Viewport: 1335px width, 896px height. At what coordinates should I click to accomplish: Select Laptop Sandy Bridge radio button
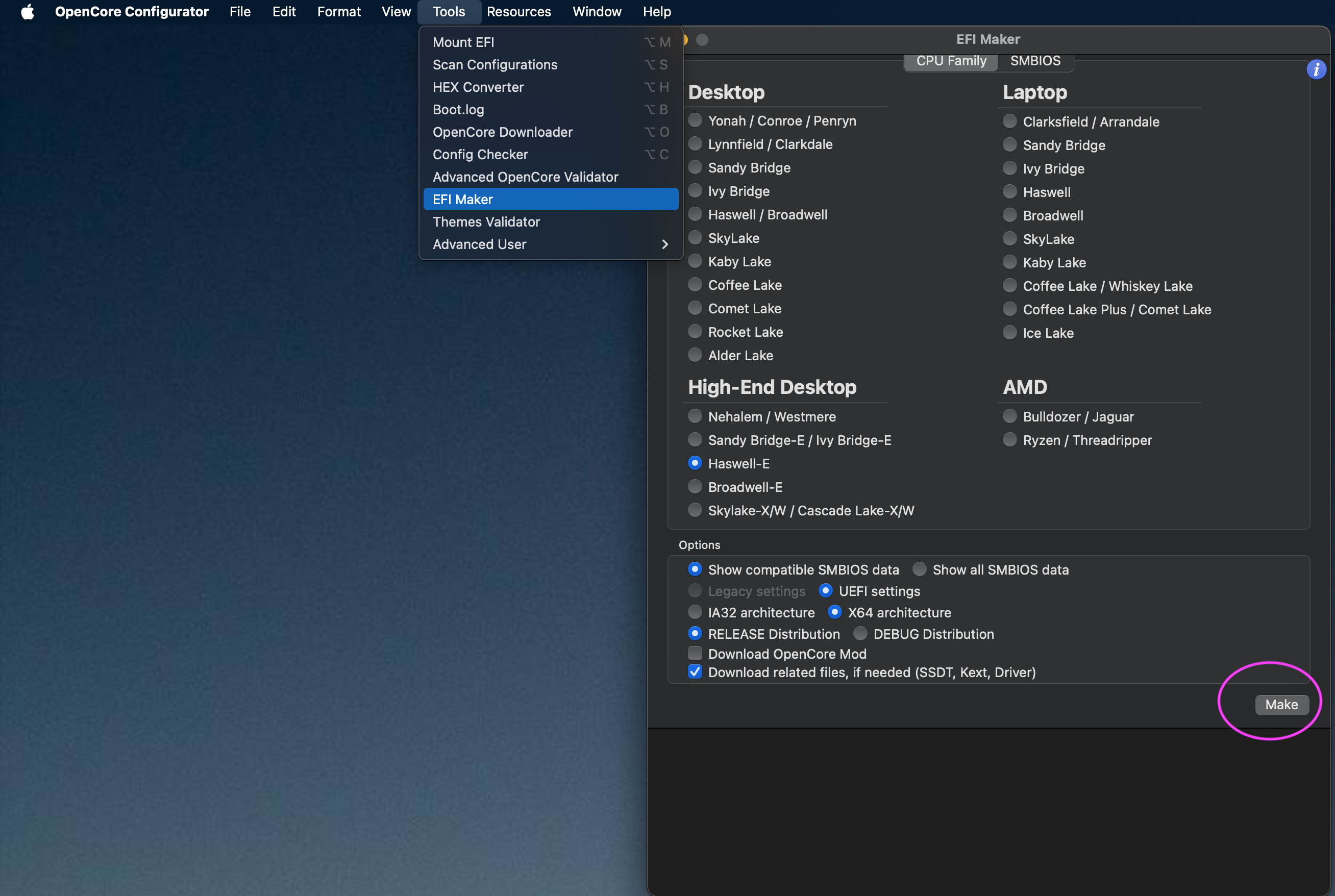[1010, 144]
